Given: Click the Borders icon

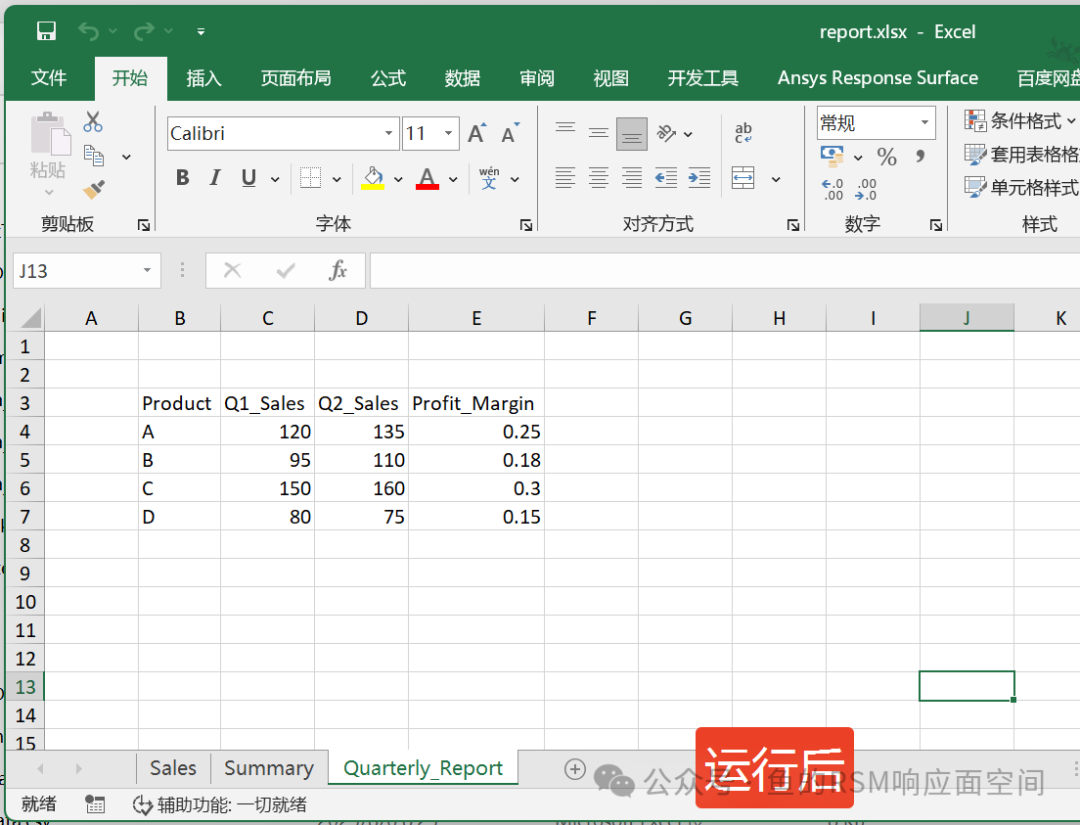Looking at the screenshot, I should pyautogui.click(x=311, y=178).
